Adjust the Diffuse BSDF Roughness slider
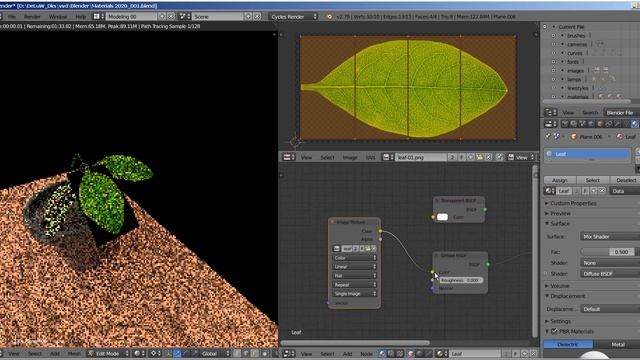Viewport: 640px width, 360px height. 461,280
